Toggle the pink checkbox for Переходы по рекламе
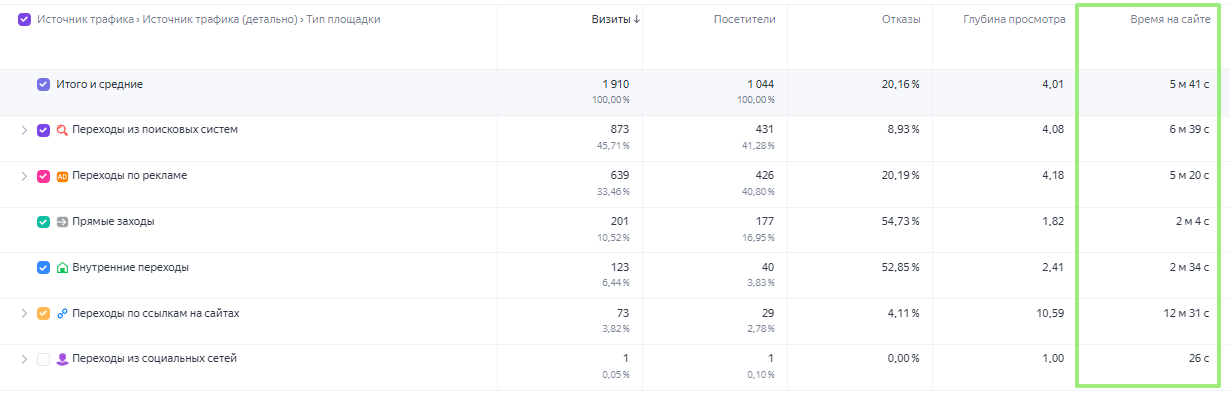1230x395 pixels. tap(43, 176)
